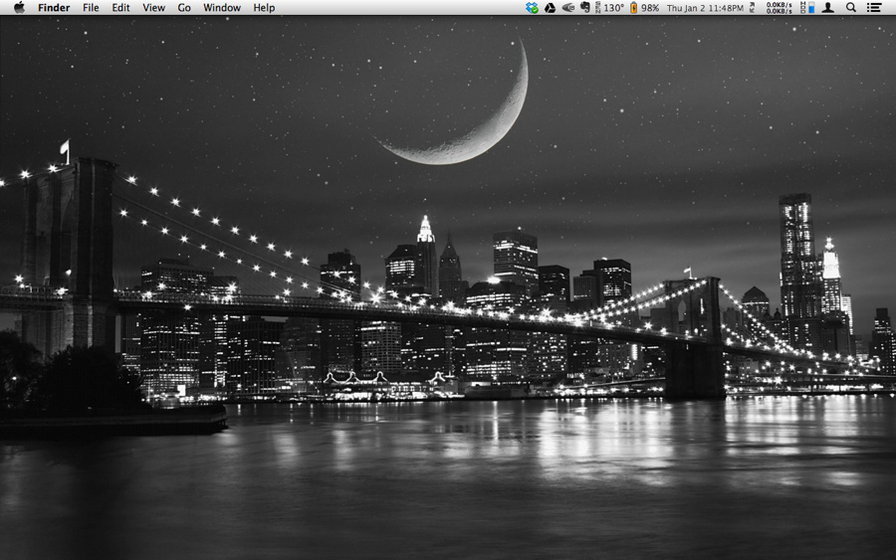Open the Help menu
The height and width of the screenshot is (560, 896).
point(264,7)
